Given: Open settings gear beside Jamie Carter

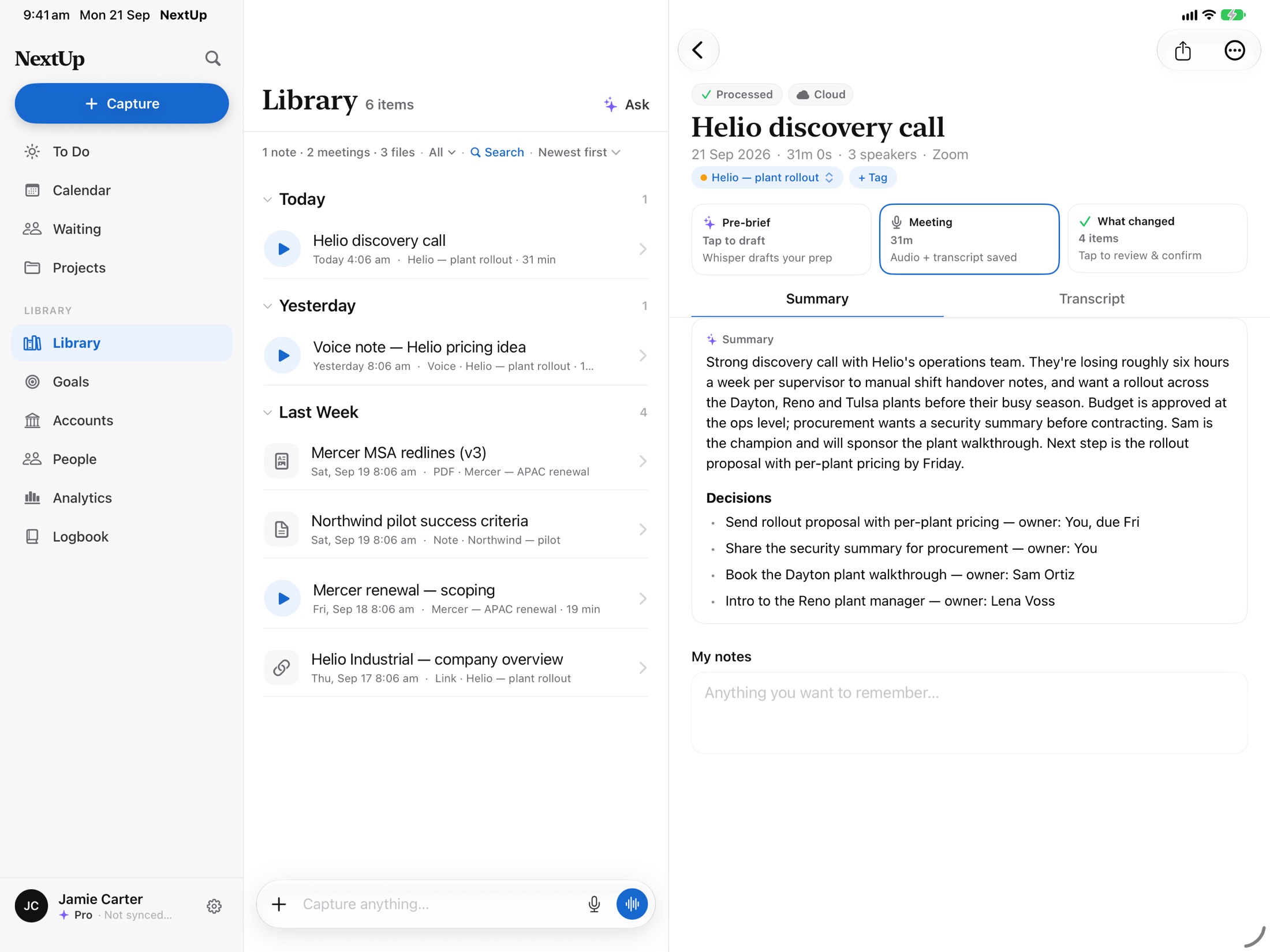Looking at the screenshot, I should pyautogui.click(x=214, y=906).
